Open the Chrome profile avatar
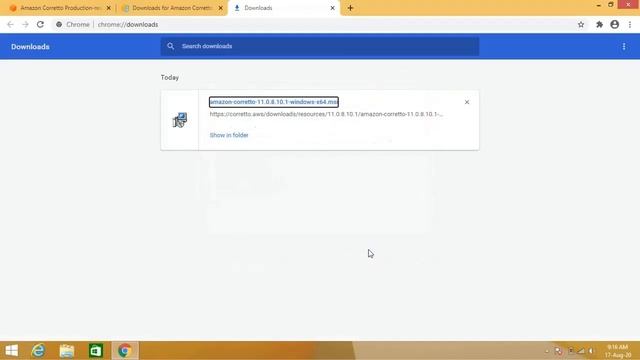 [x=615, y=24]
